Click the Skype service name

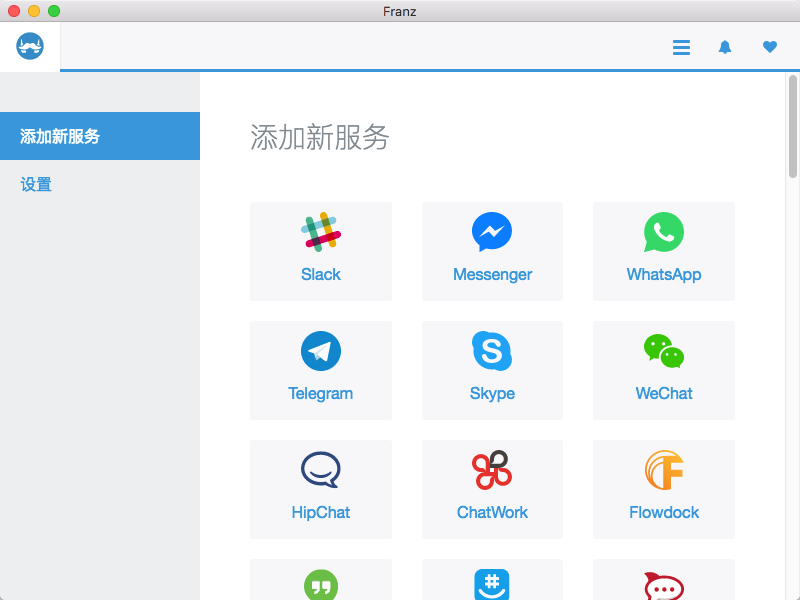(492, 393)
